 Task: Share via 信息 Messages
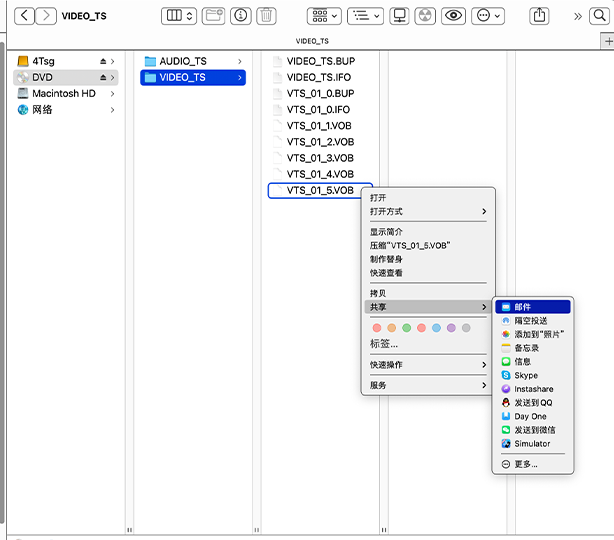click(533, 362)
